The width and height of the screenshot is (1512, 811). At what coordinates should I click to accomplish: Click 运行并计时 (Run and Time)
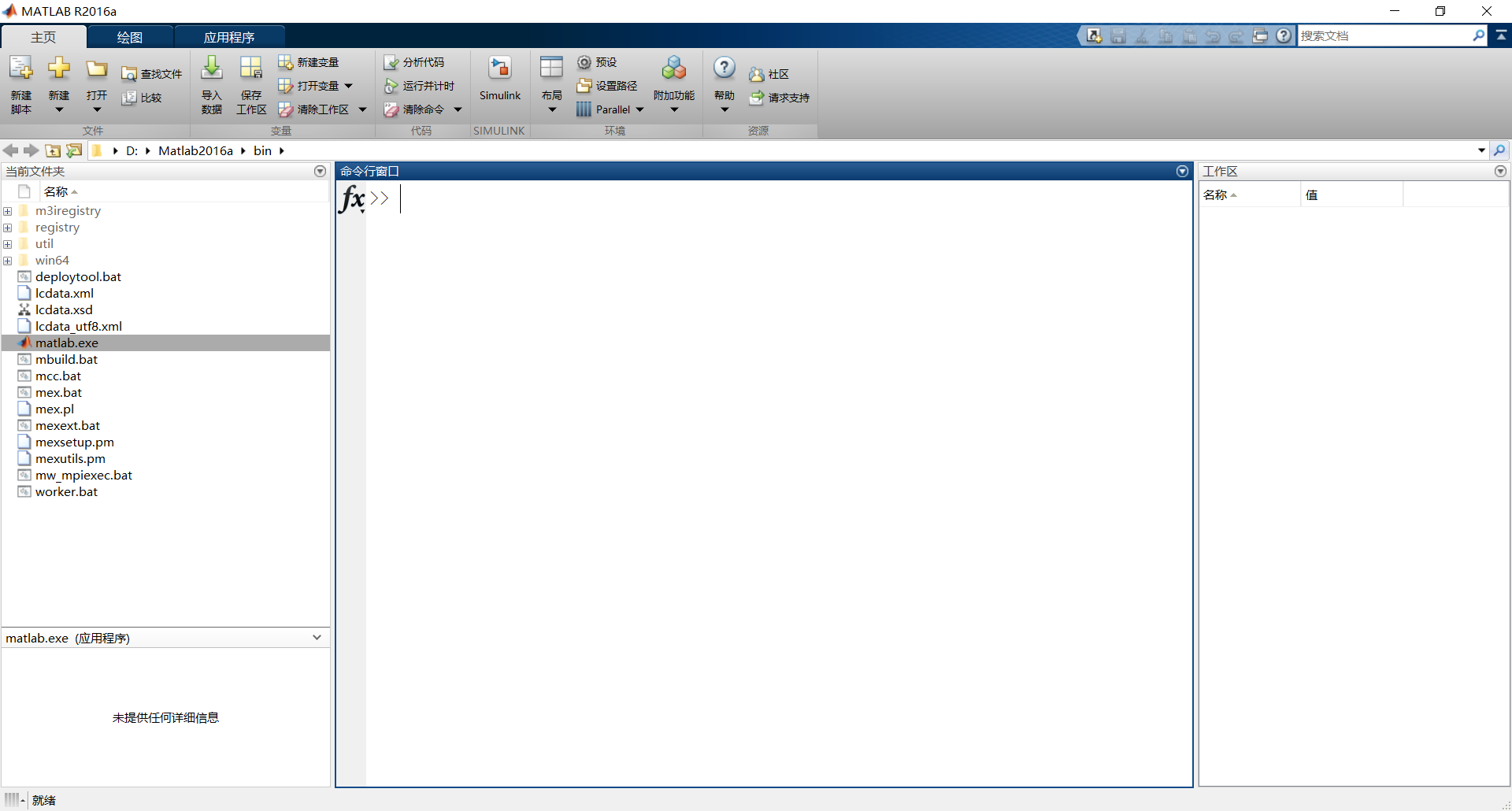click(x=419, y=86)
